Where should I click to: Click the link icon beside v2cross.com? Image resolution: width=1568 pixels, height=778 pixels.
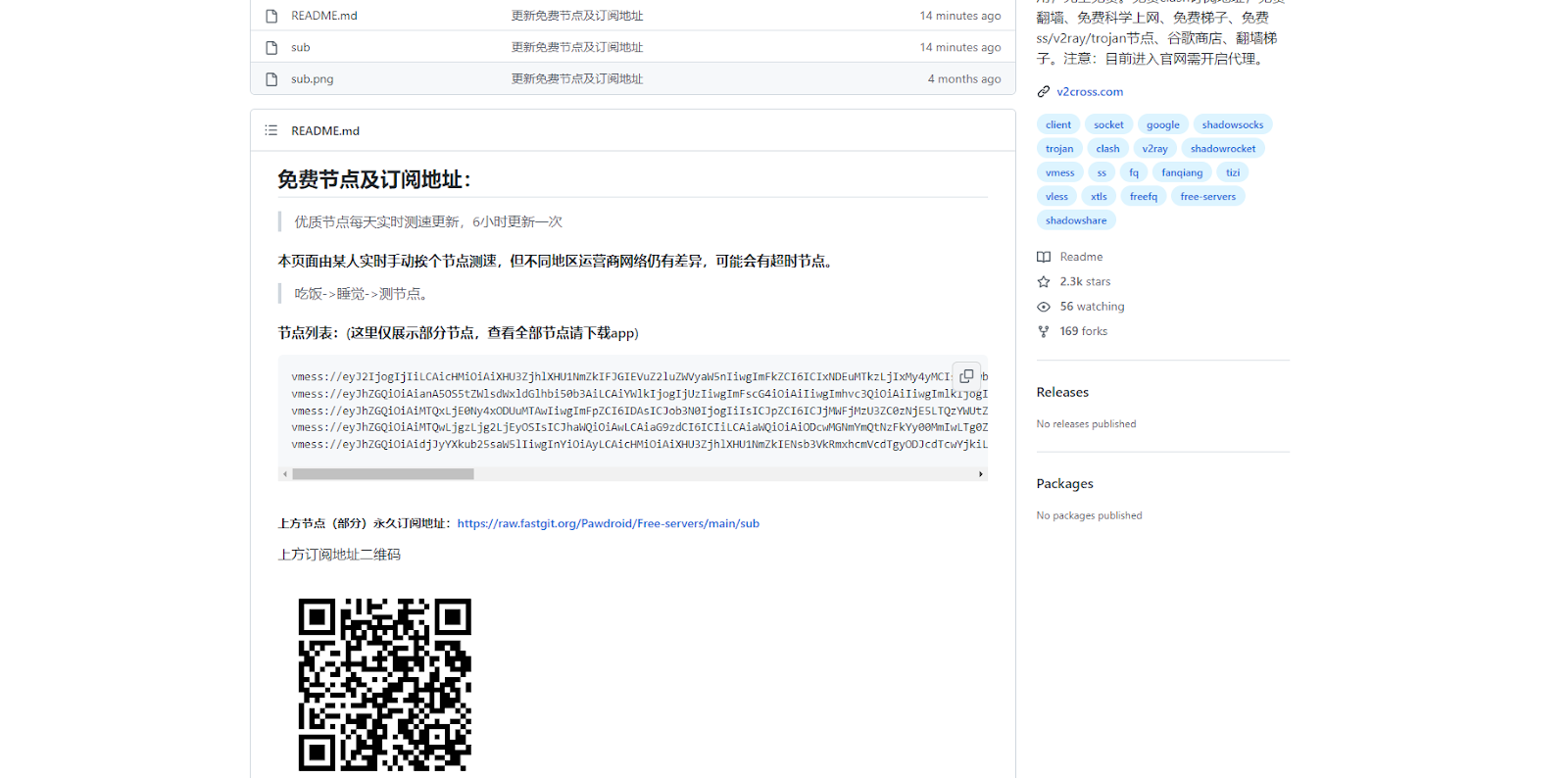tap(1044, 92)
